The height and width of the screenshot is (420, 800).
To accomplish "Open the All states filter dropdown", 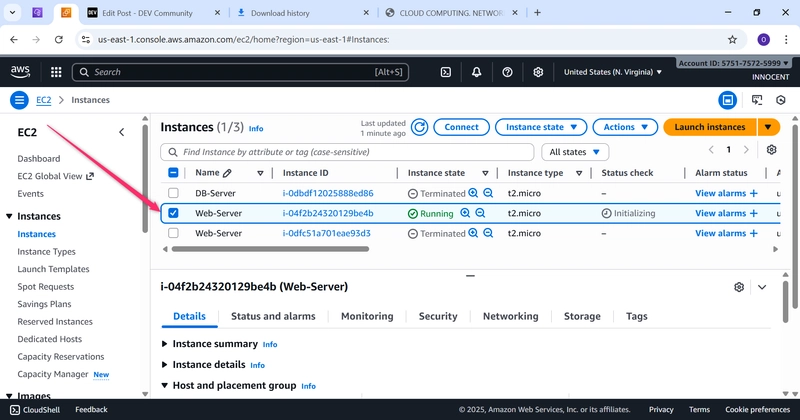I will coord(575,152).
